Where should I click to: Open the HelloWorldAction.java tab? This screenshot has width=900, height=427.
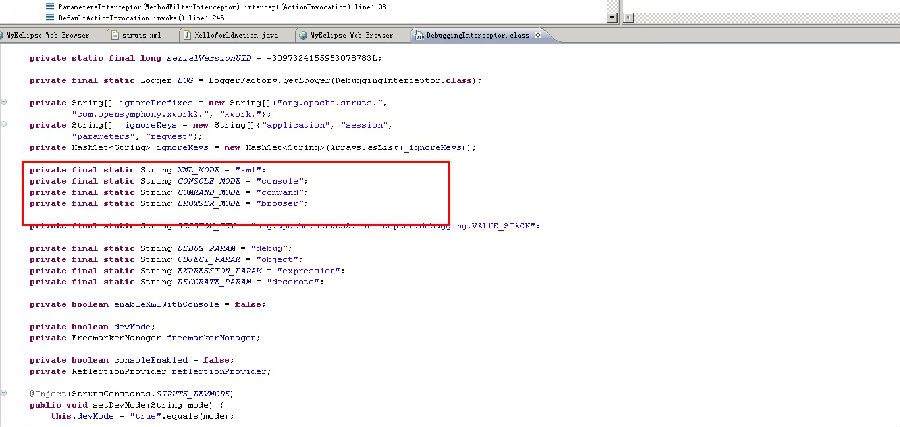coord(230,35)
